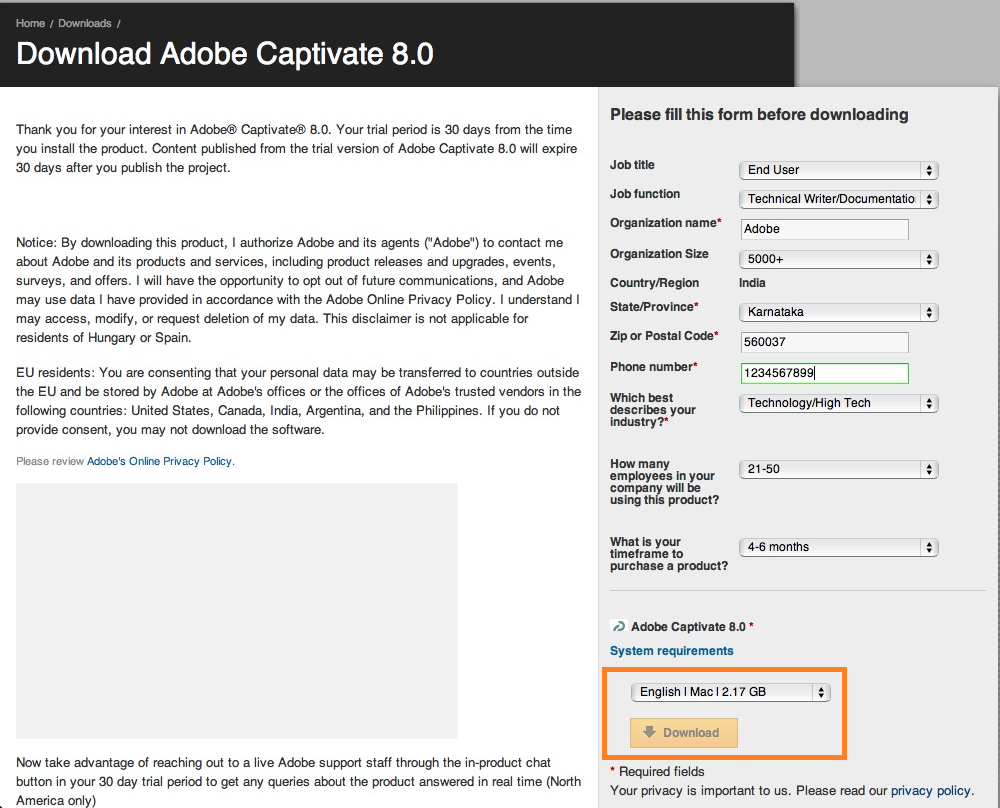Click the Adobe Captivate 8.0 product icon
This screenshot has height=808, width=1000.
[618, 626]
